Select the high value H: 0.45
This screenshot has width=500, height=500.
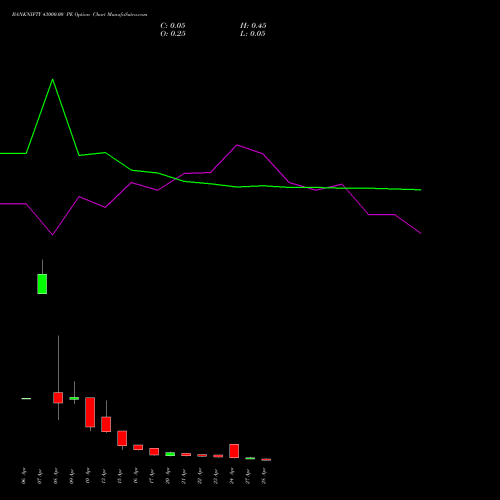click(x=253, y=26)
